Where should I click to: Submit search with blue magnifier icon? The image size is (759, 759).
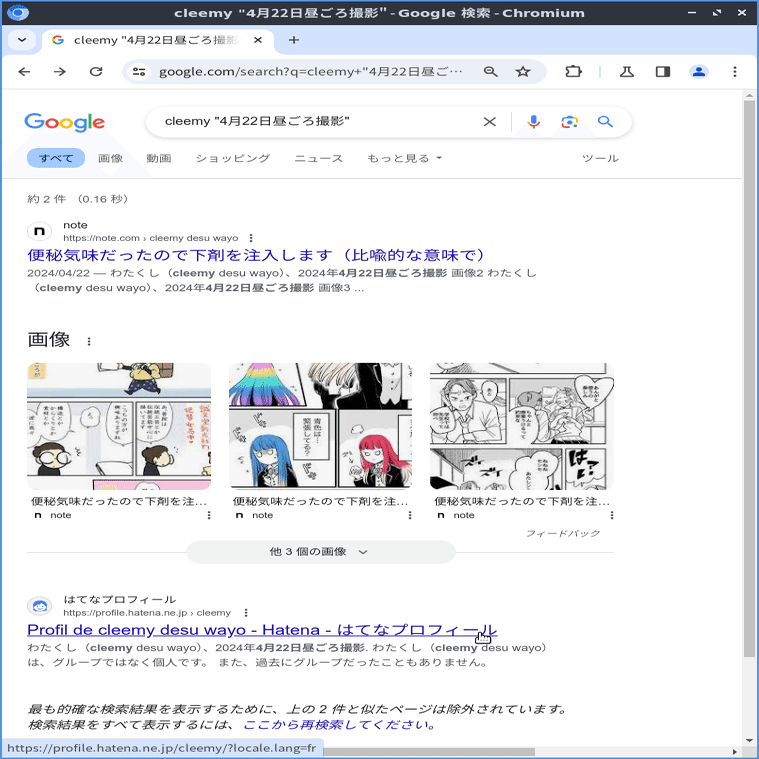(x=605, y=121)
